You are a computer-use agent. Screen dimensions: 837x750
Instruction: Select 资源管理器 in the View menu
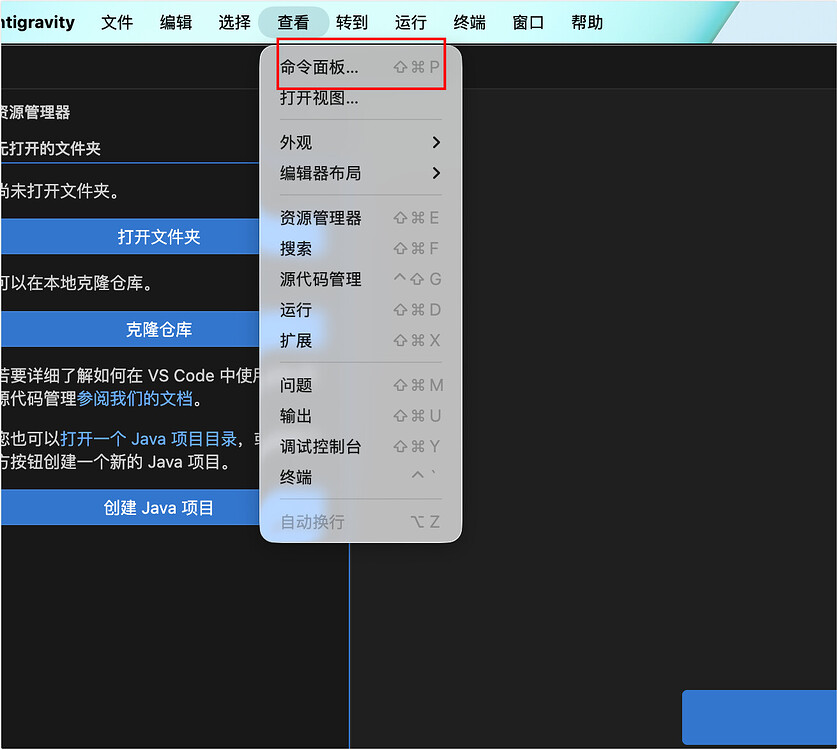361,218
